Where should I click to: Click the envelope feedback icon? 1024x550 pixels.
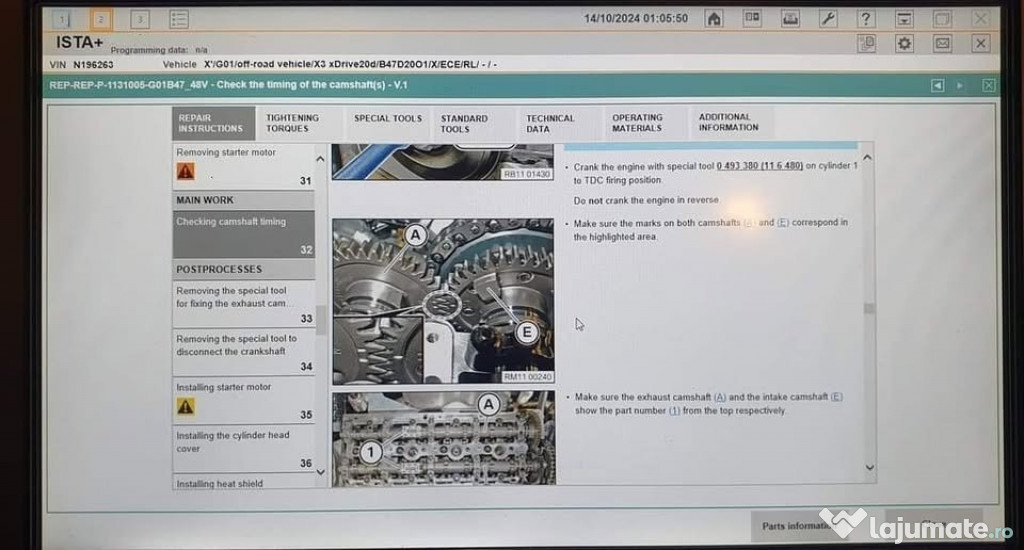point(942,43)
